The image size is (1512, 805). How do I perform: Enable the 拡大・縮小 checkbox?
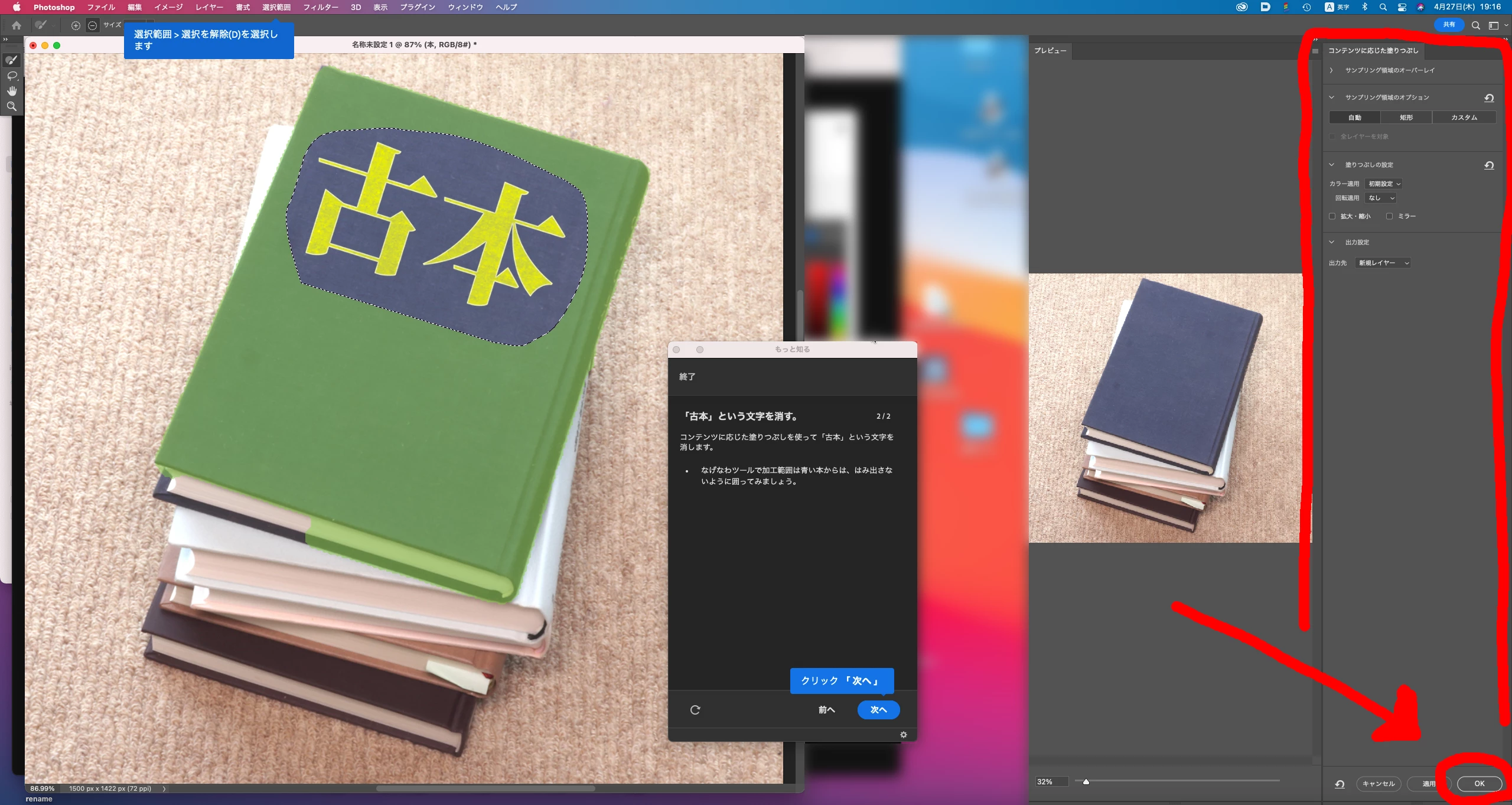click(x=1332, y=216)
